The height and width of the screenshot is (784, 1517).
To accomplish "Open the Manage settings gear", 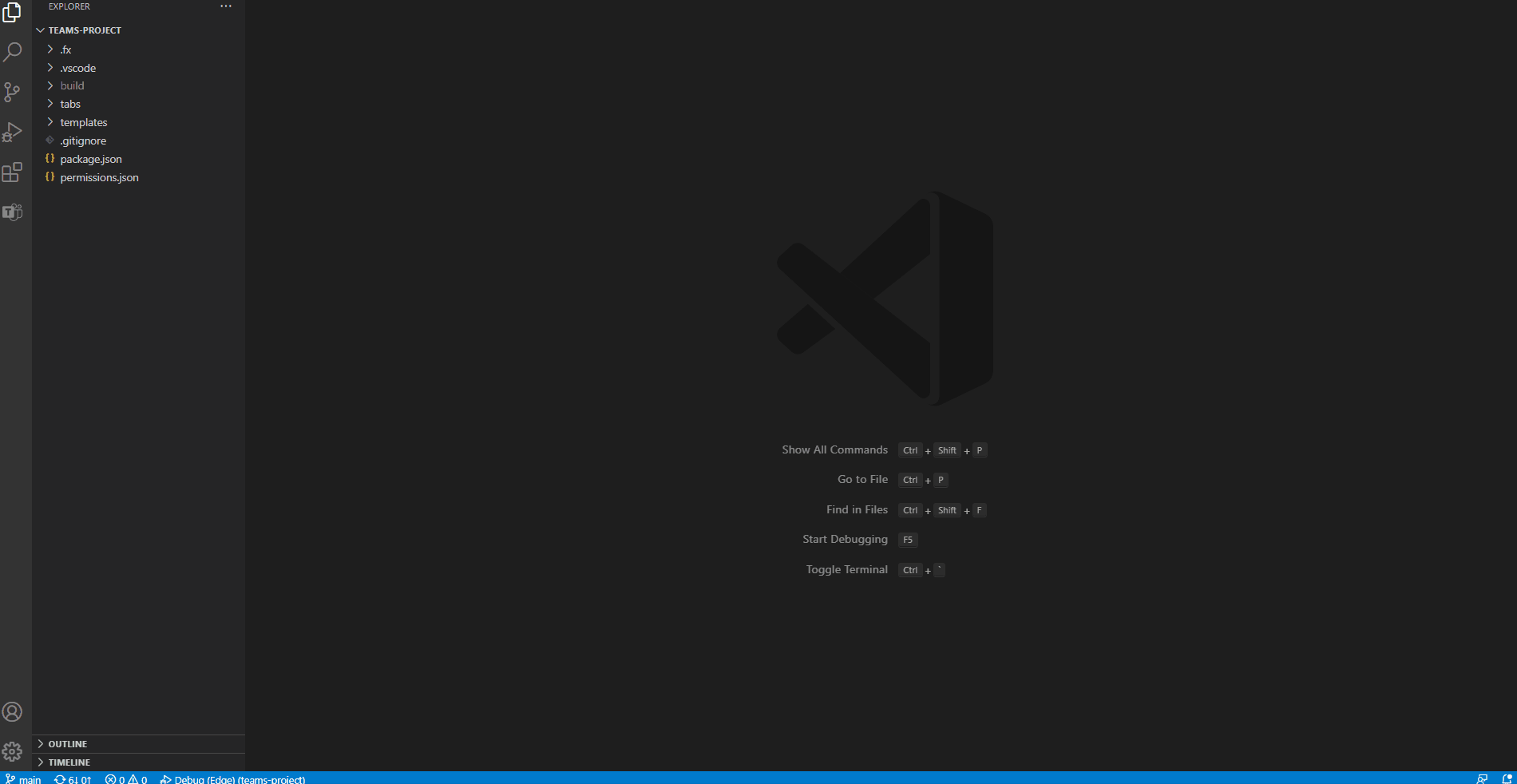I will pyautogui.click(x=12, y=751).
